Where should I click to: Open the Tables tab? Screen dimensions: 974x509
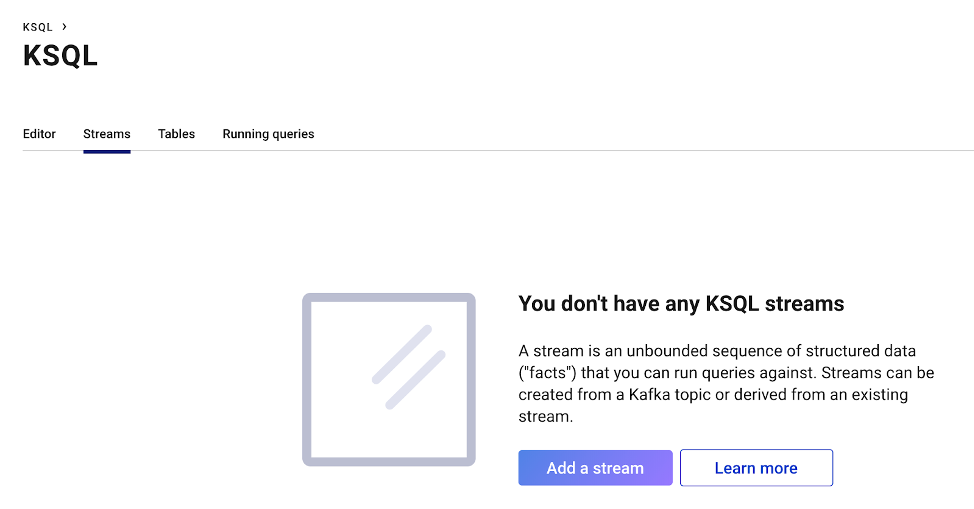(176, 134)
